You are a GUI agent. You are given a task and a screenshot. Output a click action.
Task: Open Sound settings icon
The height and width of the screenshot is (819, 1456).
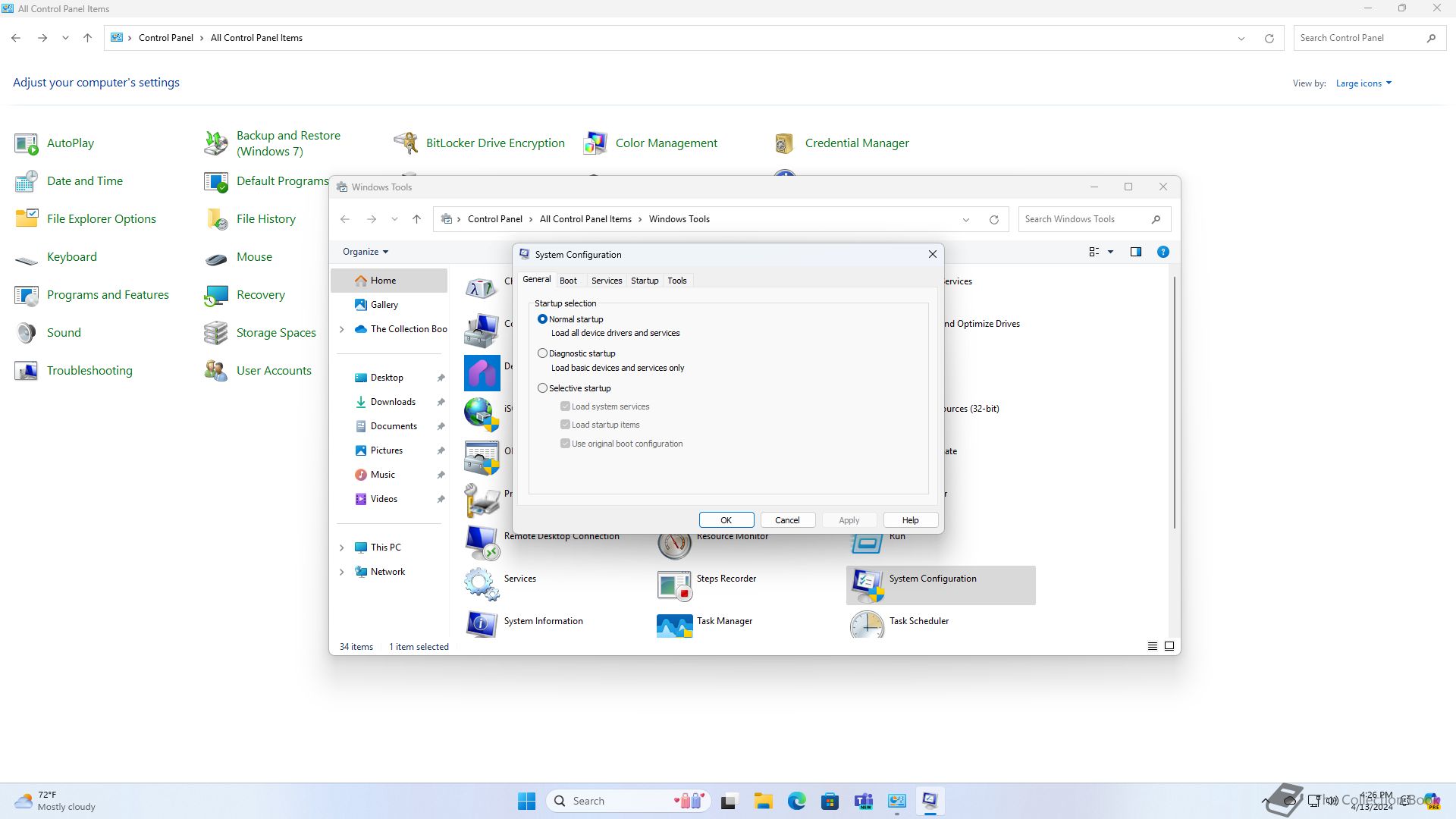tap(27, 333)
